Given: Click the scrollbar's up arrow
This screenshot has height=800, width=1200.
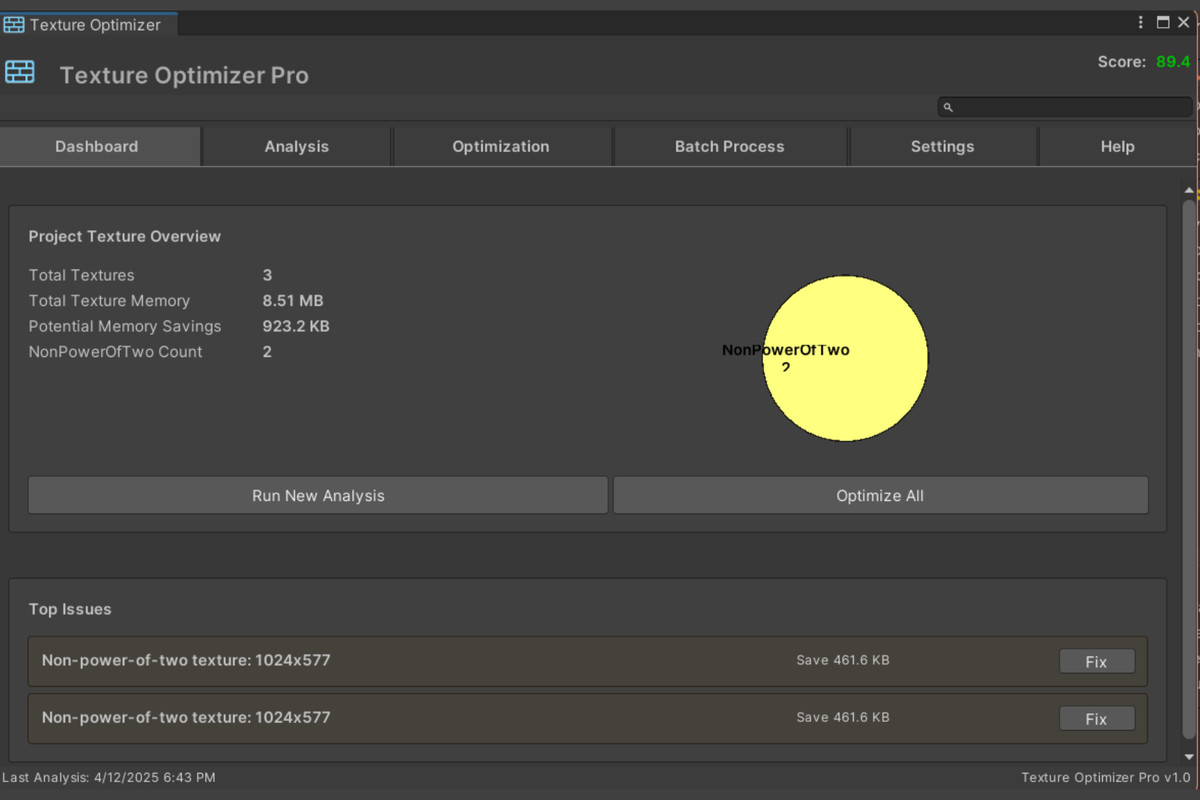Looking at the screenshot, I should (x=1189, y=190).
